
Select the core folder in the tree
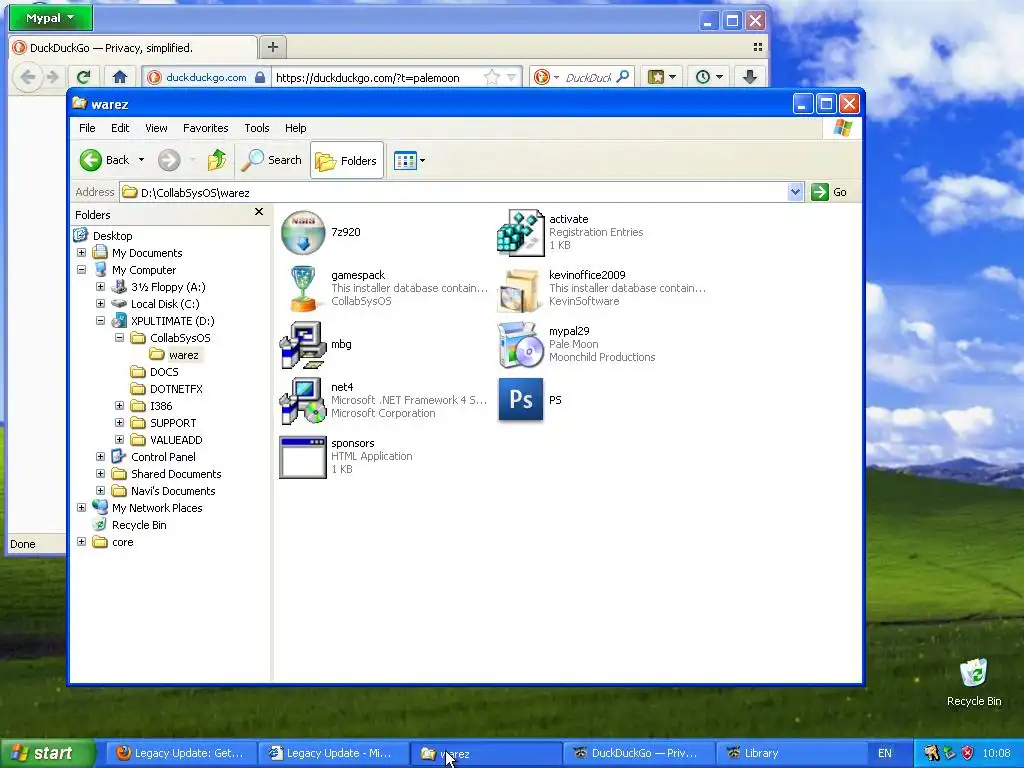[123, 541]
